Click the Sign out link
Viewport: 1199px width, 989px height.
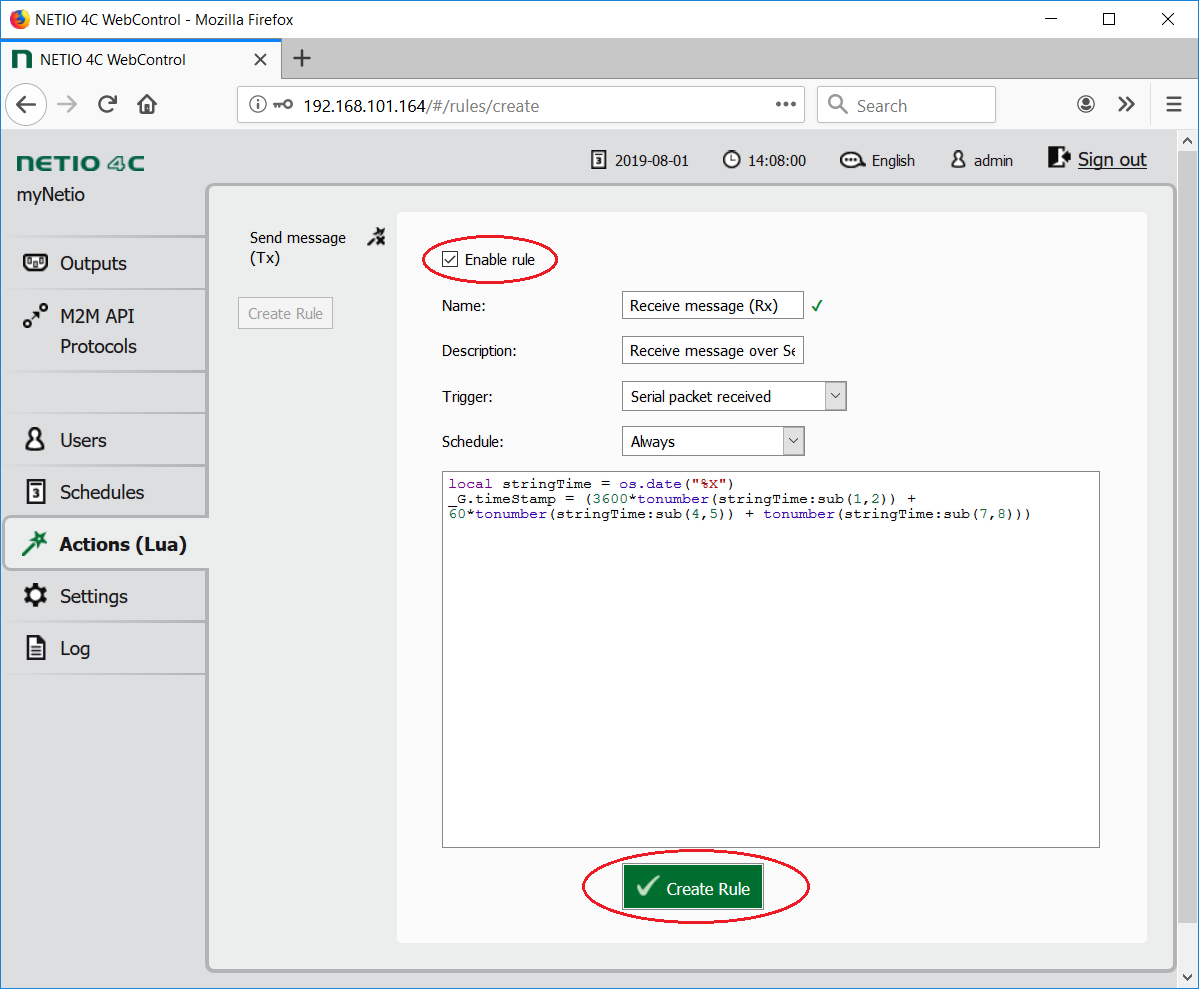click(x=1111, y=159)
